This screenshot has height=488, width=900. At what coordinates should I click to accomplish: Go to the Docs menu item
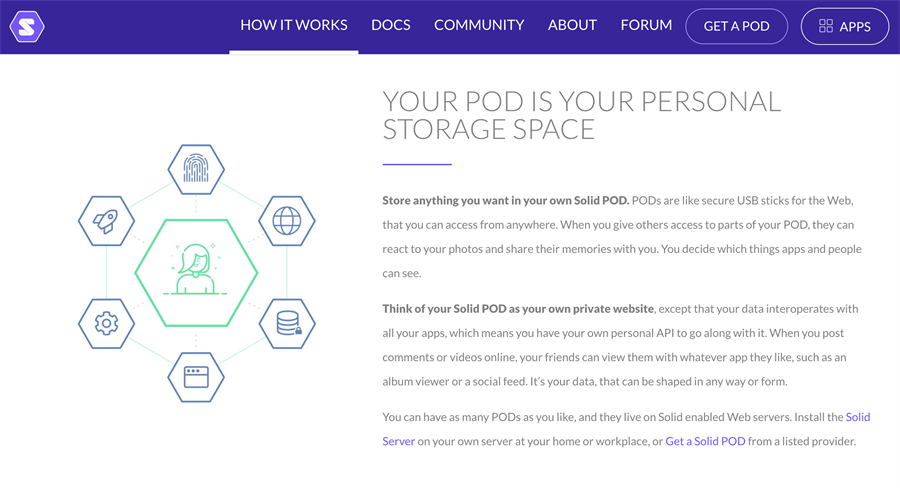(390, 25)
